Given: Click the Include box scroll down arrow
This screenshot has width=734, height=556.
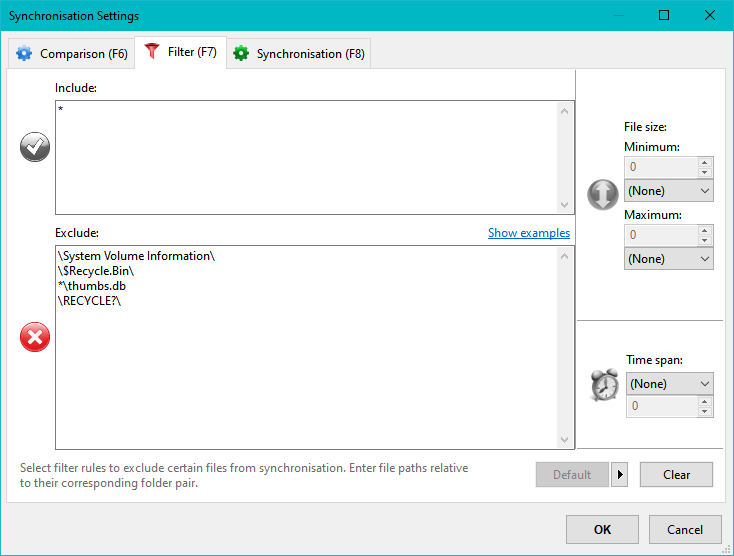Looking at the screenshot, I should pos(564,205).
